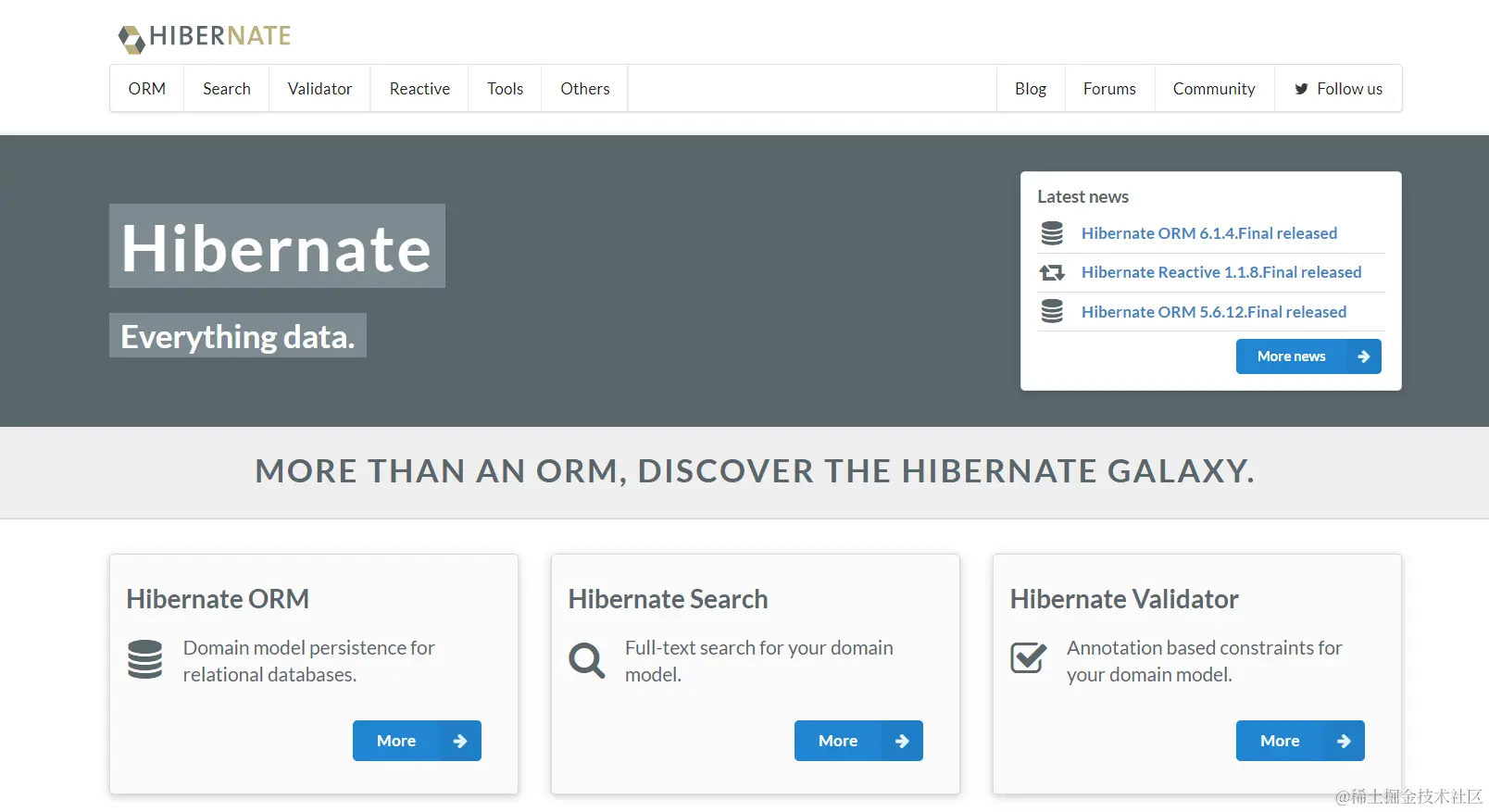Viewport: 1489px width, 812px height.
Task: Expand the Others navigation menu
Action: pos(584,89)
